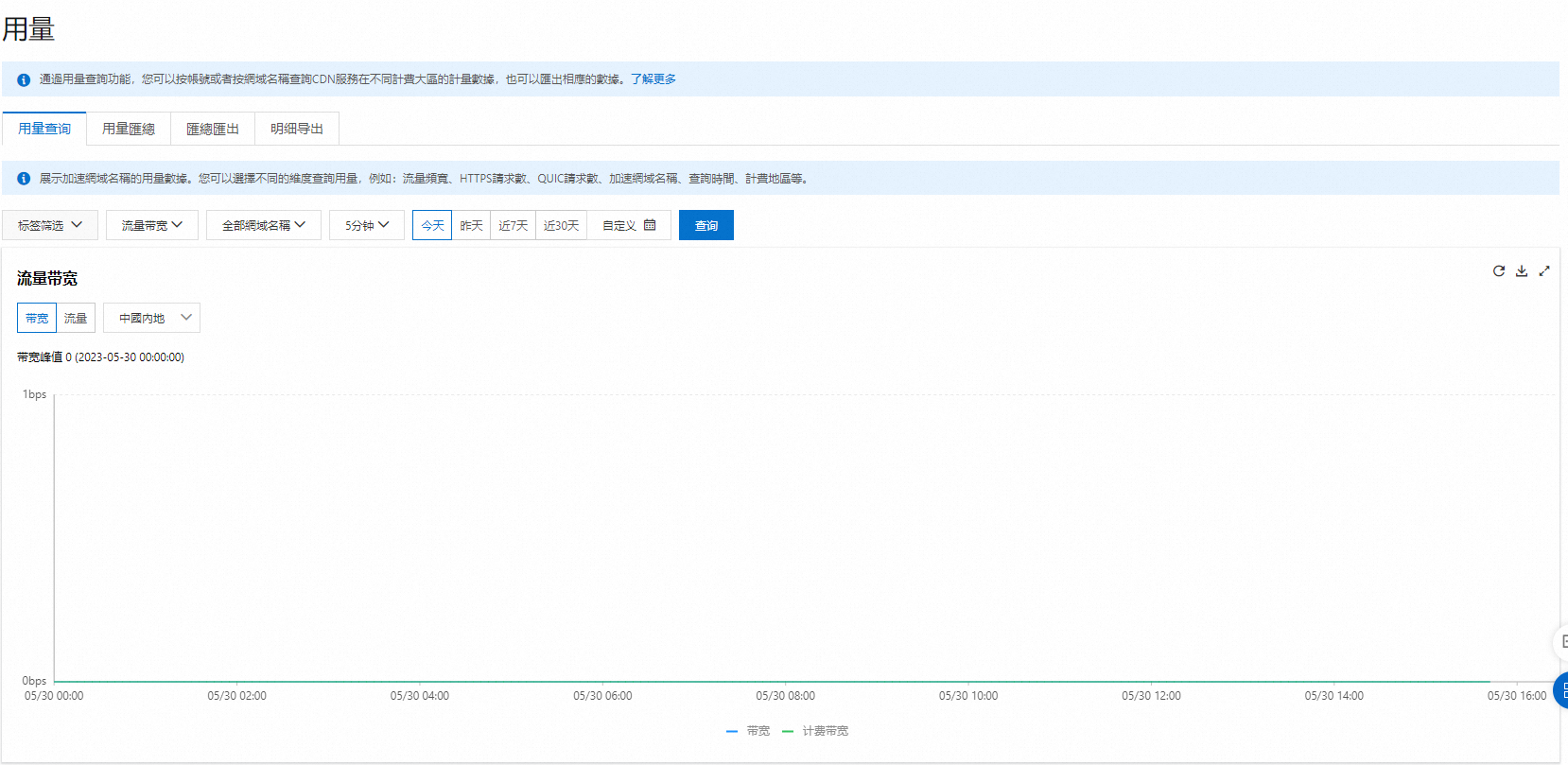This screenshot has height=765, width=1568.
Task: Open the 中國內地 region dropdown
Action: (151, 318)
